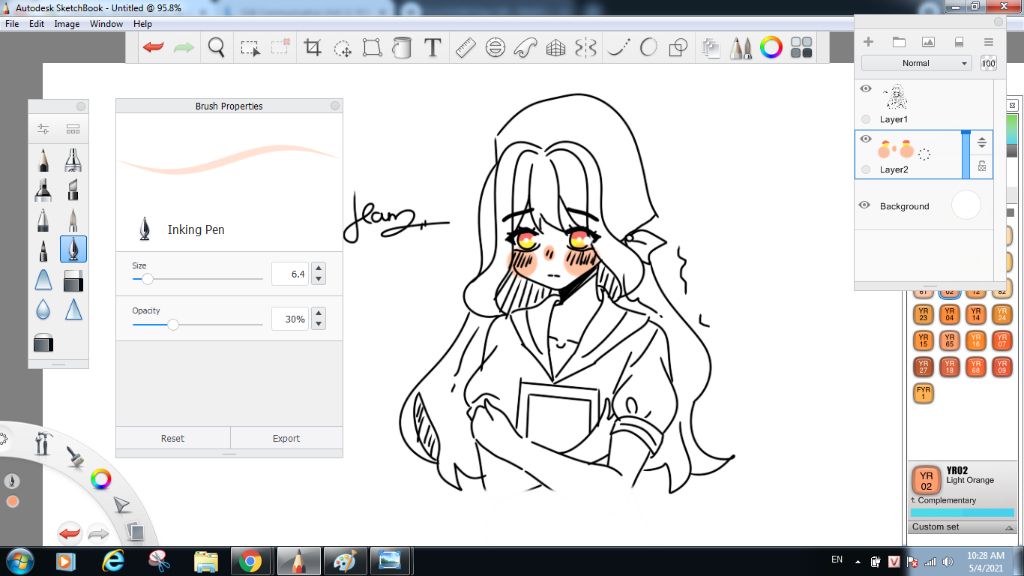Select the Crop tool
This screenshot has height=576, width=1024.
pos(312,48)
